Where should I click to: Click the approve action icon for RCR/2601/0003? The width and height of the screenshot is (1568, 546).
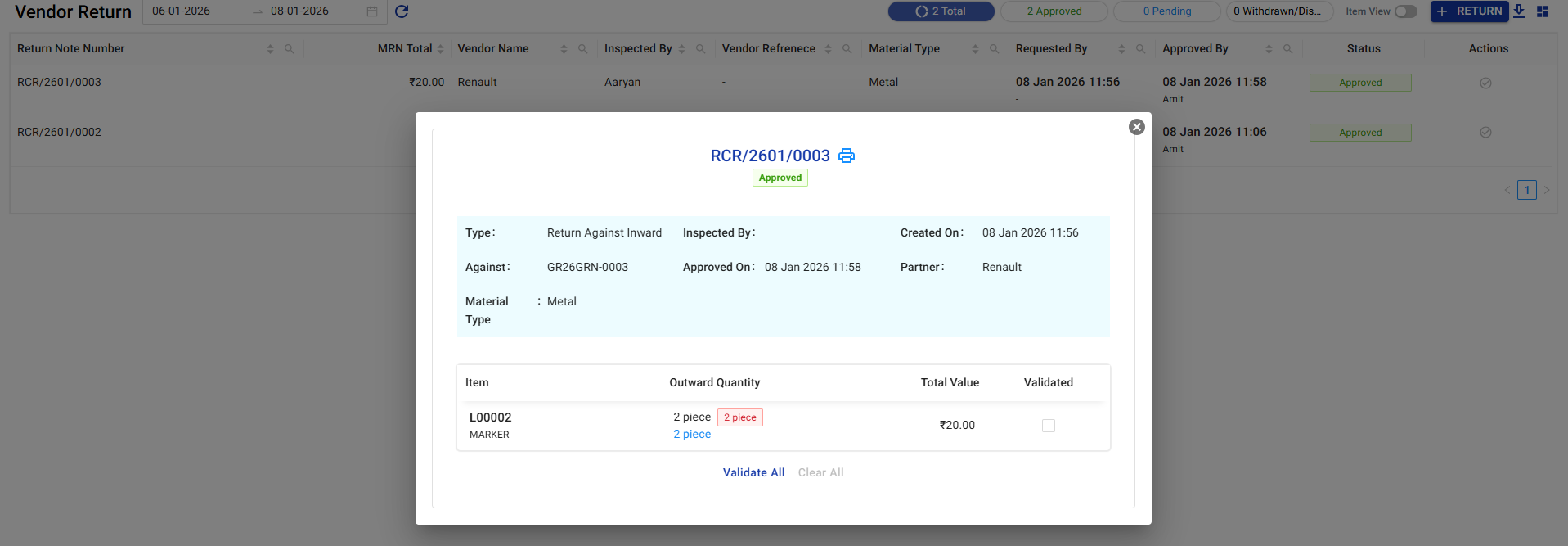[x=1485, y=83]
